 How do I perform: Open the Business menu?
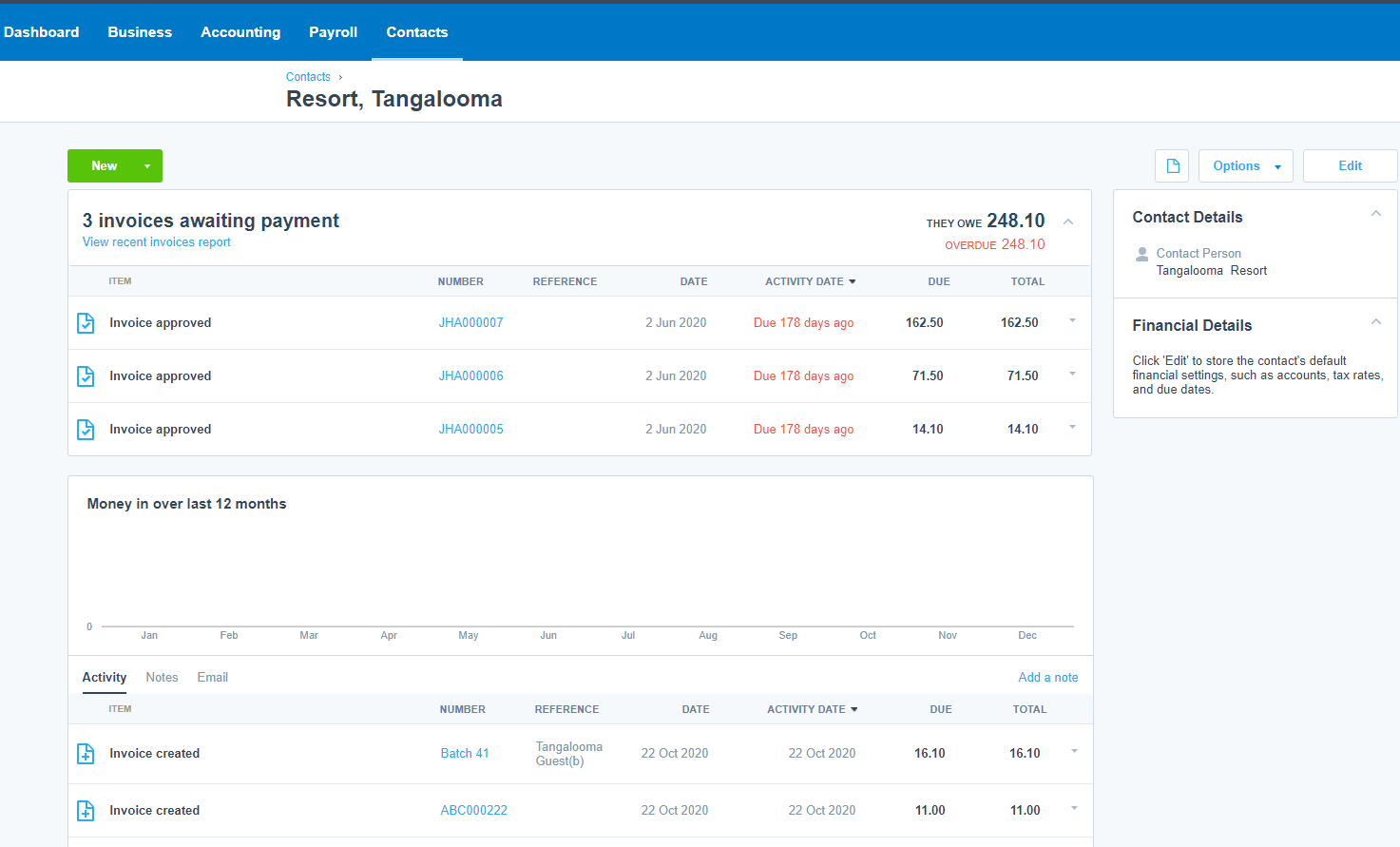(x=140, y=32)
